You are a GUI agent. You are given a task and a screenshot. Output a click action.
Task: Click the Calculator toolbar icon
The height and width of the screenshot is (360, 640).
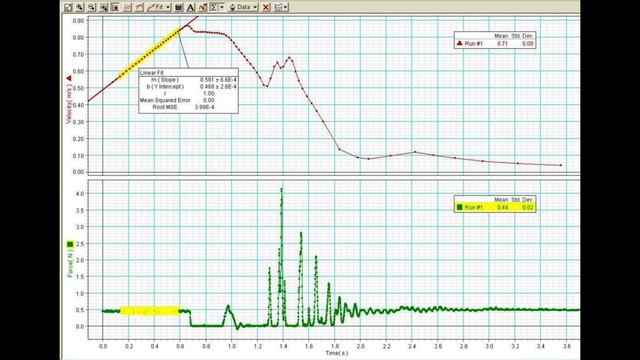[178, 7]
